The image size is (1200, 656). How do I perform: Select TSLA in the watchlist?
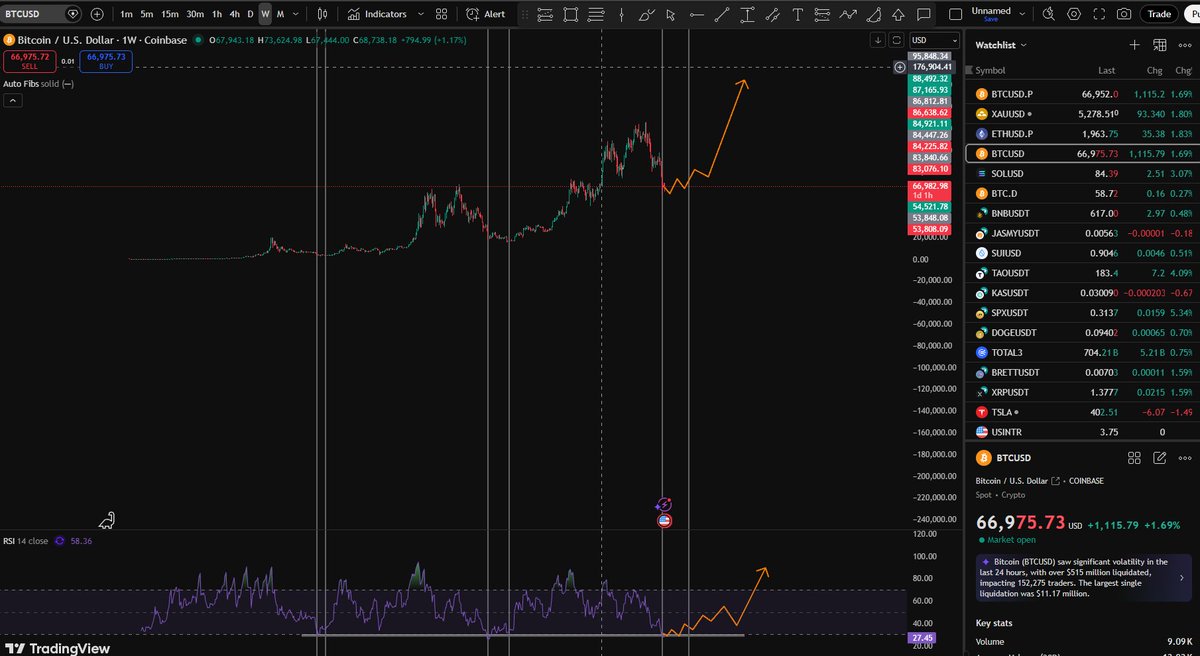(1080, 412)
